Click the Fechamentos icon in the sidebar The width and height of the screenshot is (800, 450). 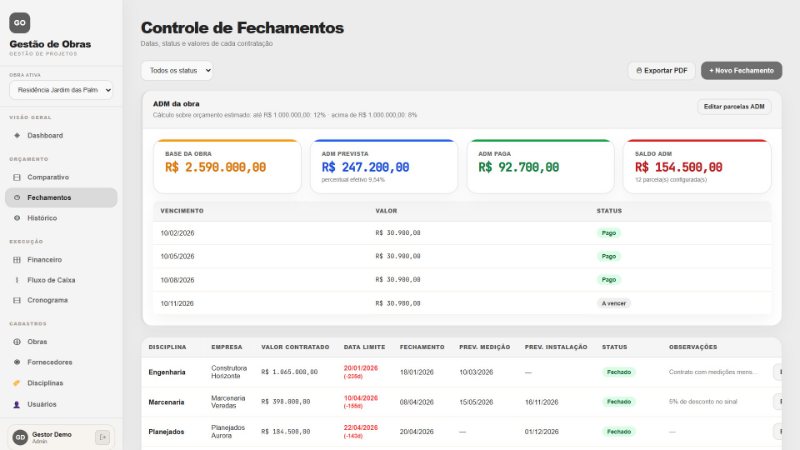click(x=17, y=197)
